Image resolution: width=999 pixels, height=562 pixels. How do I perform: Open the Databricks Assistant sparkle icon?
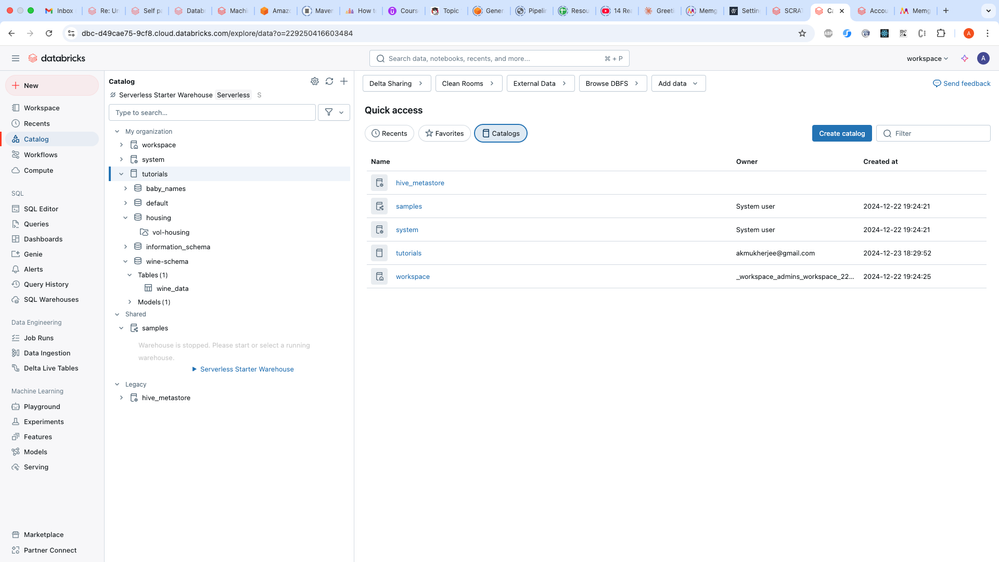965,59
